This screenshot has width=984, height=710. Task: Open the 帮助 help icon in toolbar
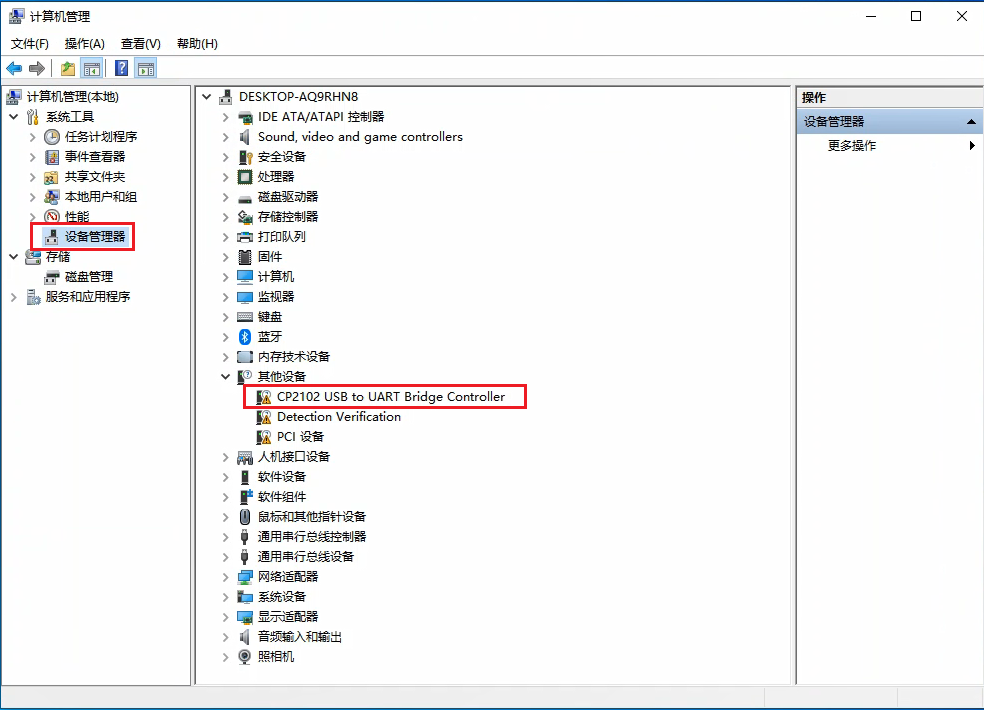point(121,68)
